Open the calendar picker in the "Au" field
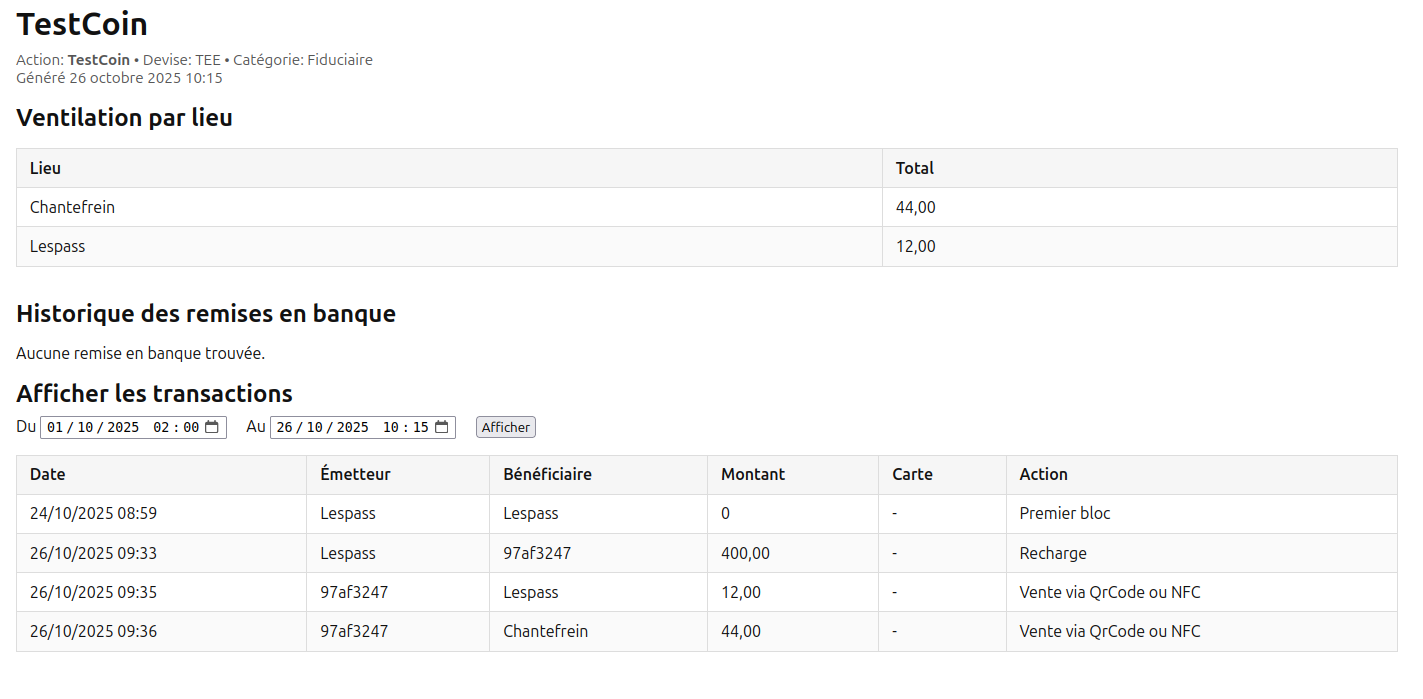Screen dimensions: 1423x699 (x=441, y=427)
